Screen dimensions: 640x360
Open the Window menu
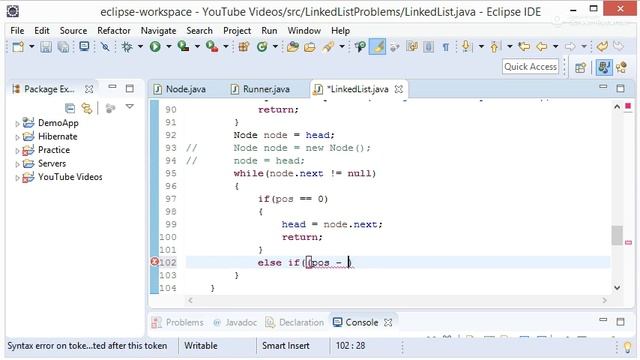304,31
